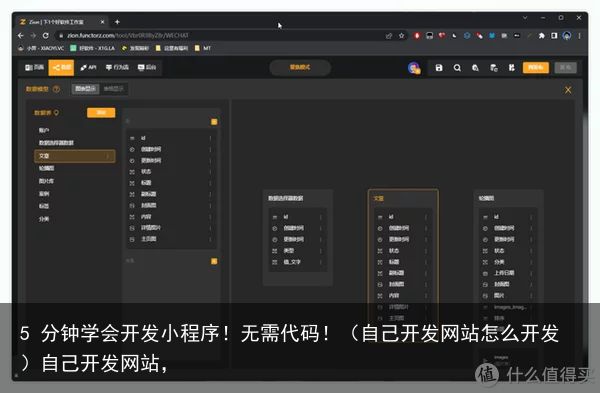The width and height of the screenshot is (600, 393).
Task: Click the database icon in top toolbar
Action: (x=494, y=68)
